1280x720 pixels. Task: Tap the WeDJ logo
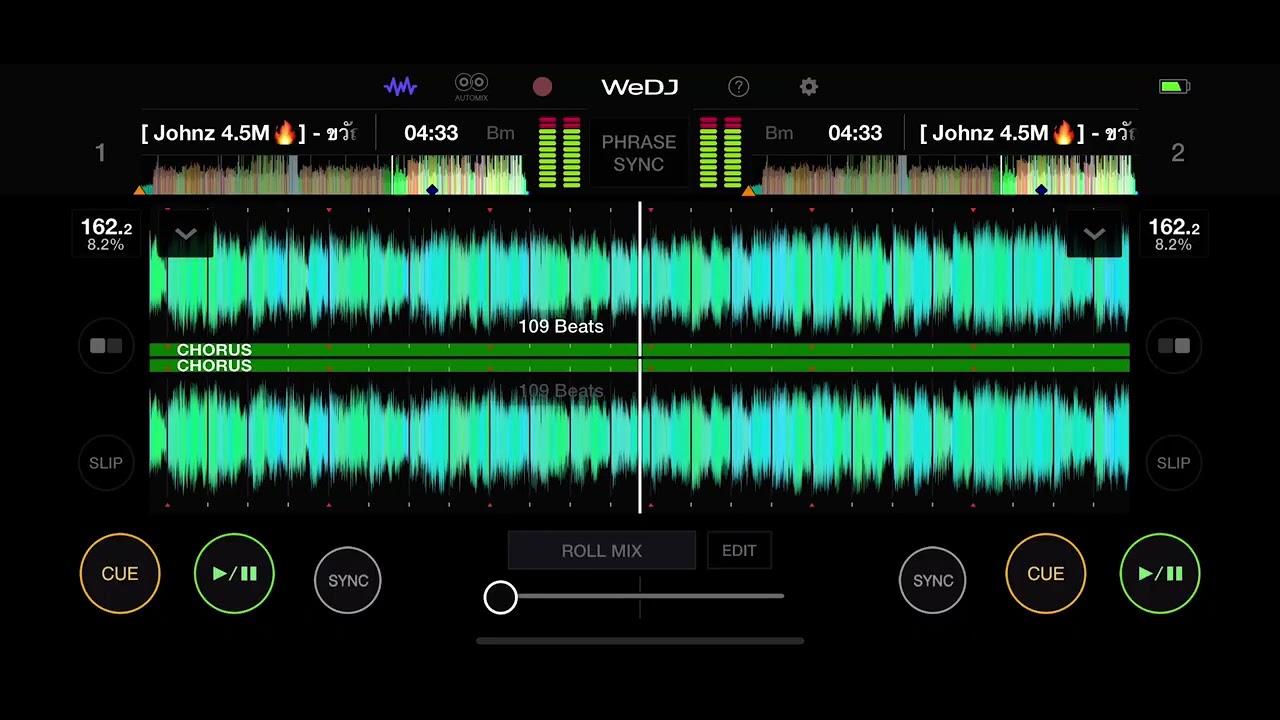pos(640,87)
